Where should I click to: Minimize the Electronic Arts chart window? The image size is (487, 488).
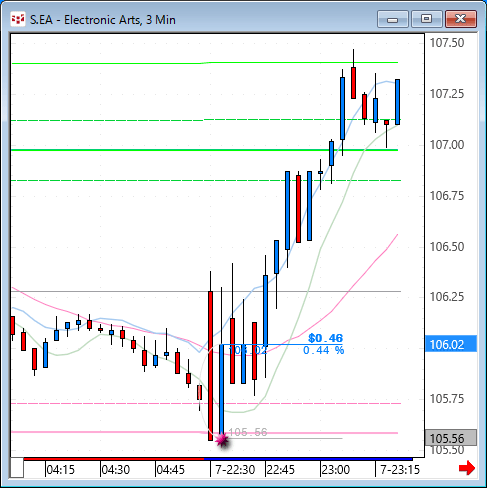click(x=393, y=19)
